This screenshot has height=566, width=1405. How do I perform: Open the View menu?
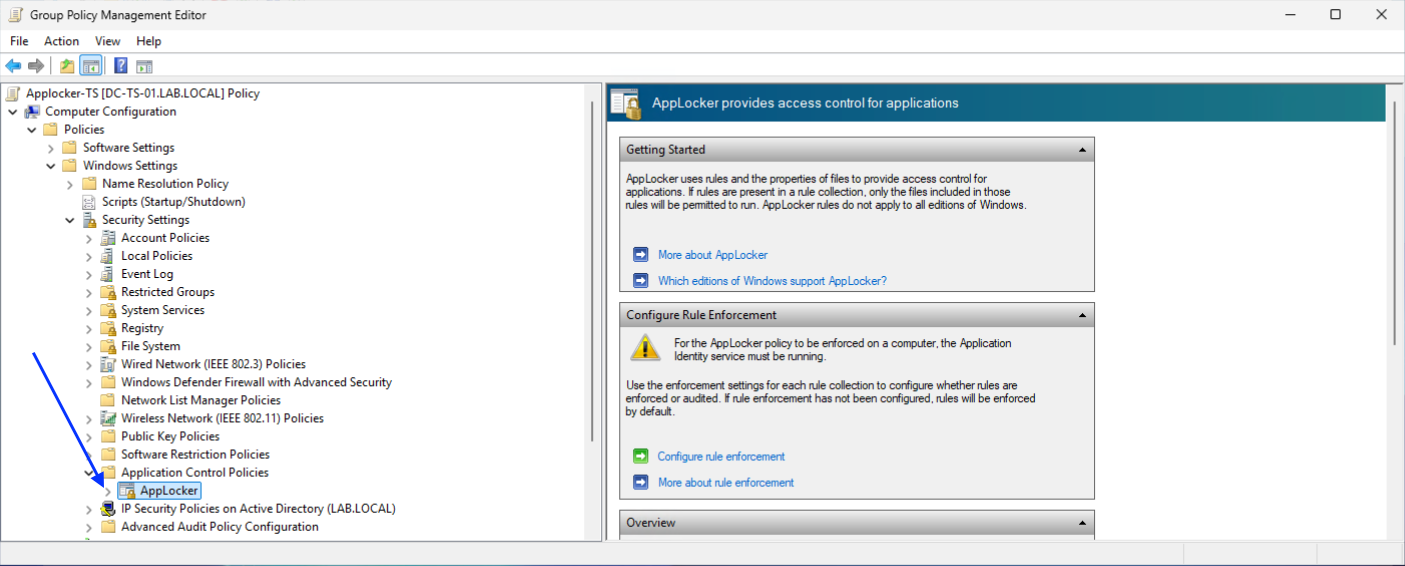107,41
